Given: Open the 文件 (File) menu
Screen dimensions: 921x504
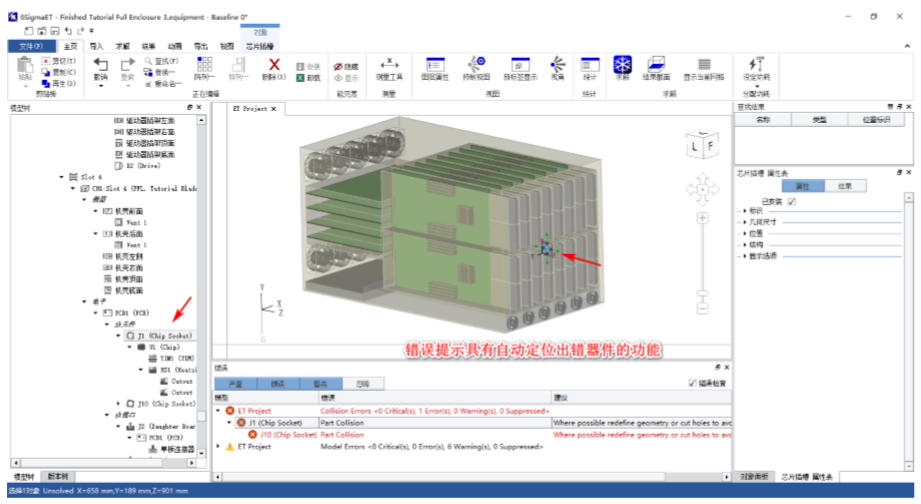Looking at the screenshot, I should 31,46.
